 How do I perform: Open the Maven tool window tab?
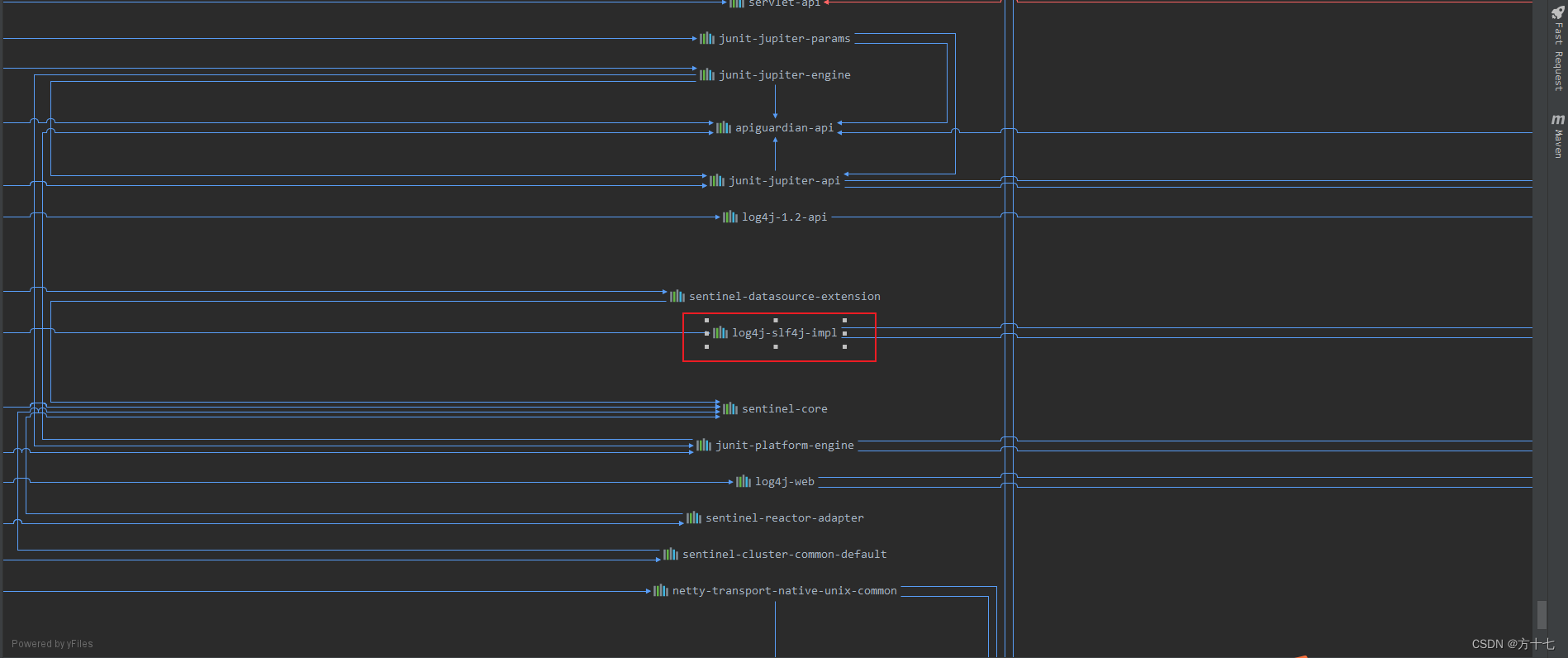[1558, 137]
